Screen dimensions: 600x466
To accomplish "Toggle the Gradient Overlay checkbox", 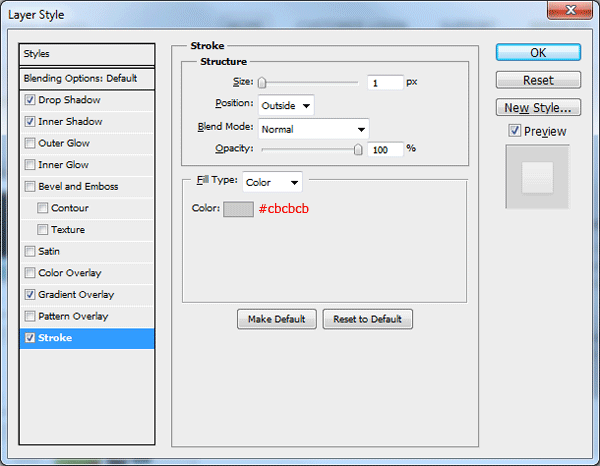I will tap(30, 295).
